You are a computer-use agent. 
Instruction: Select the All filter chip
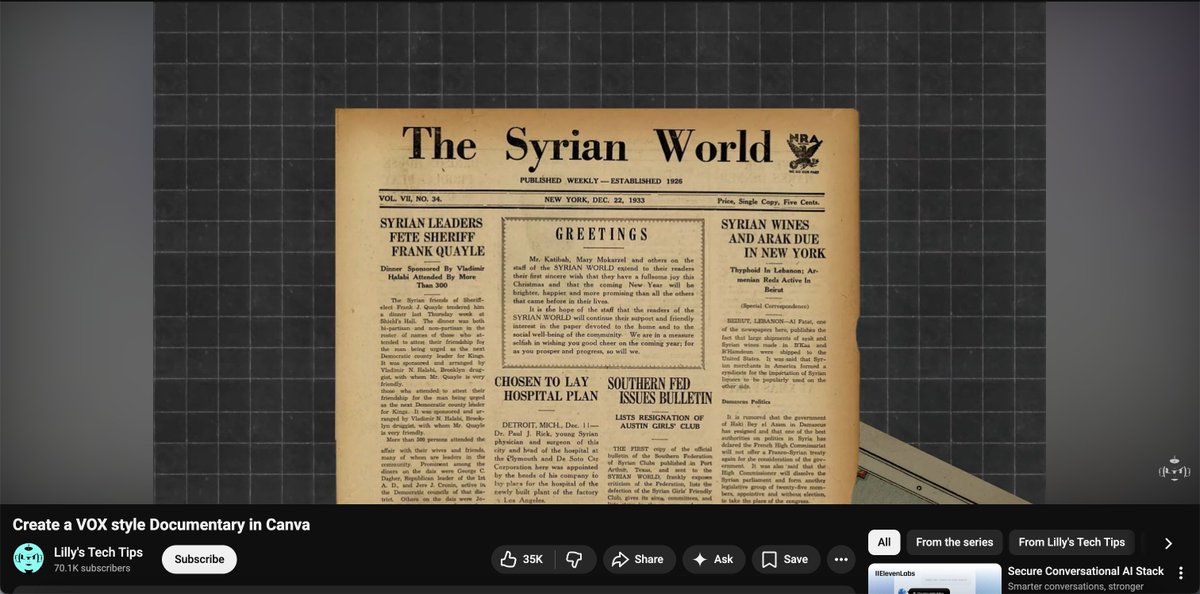tap(884, 542)
